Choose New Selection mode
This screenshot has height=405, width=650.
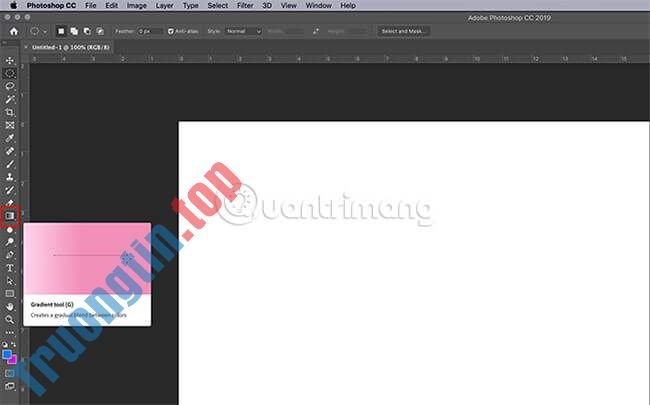(61, 31)
